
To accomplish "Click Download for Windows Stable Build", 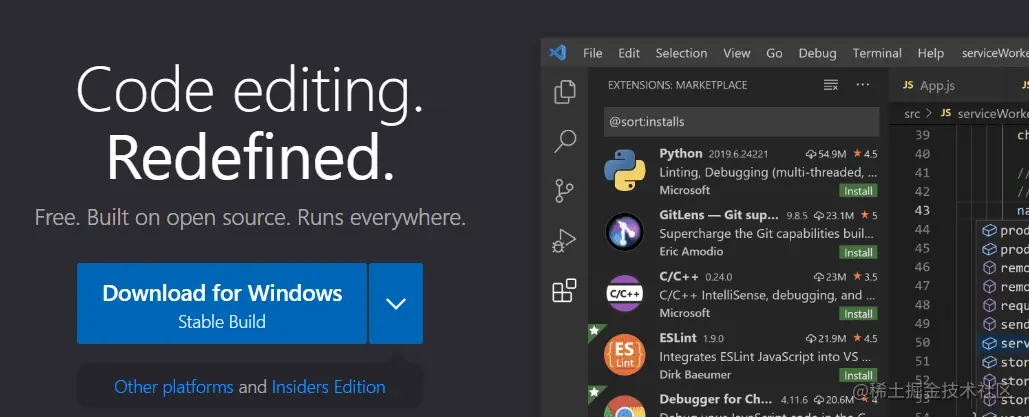I will click(x=222, y=303).
